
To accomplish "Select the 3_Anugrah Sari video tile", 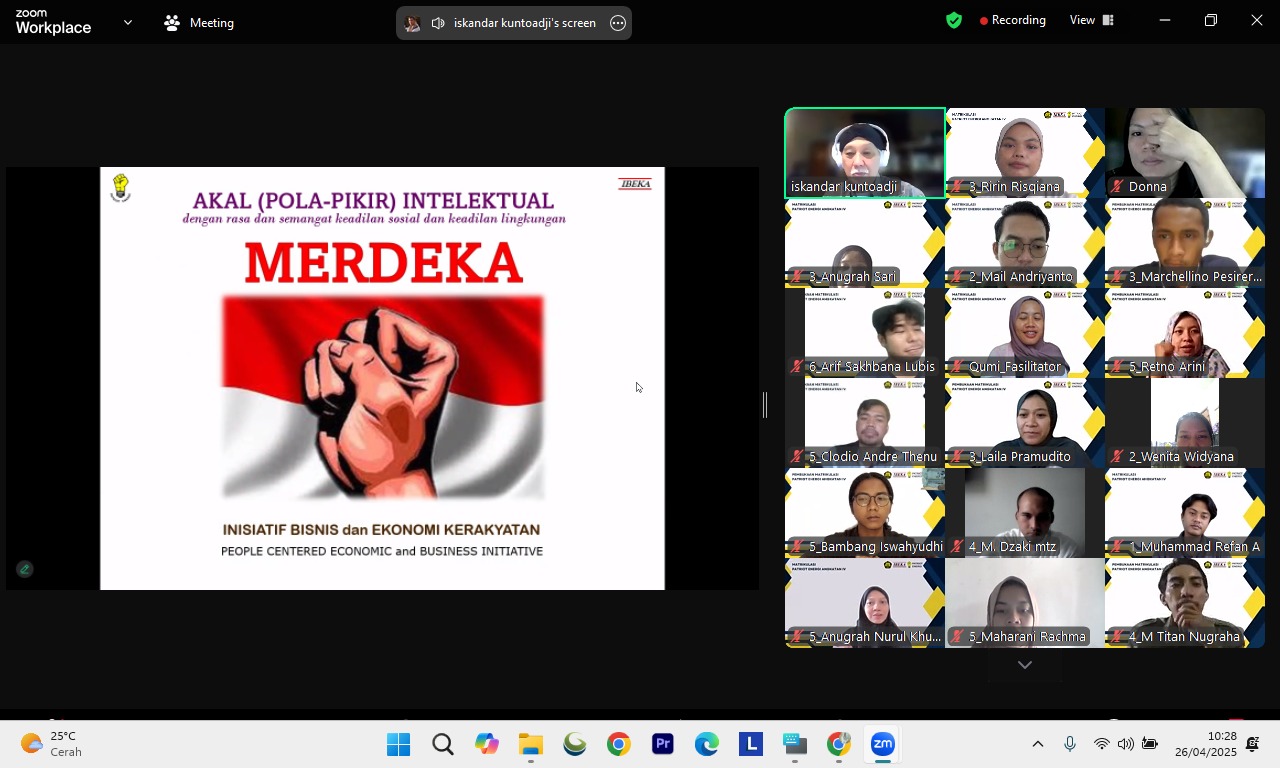I will click(x=865, y=243).
